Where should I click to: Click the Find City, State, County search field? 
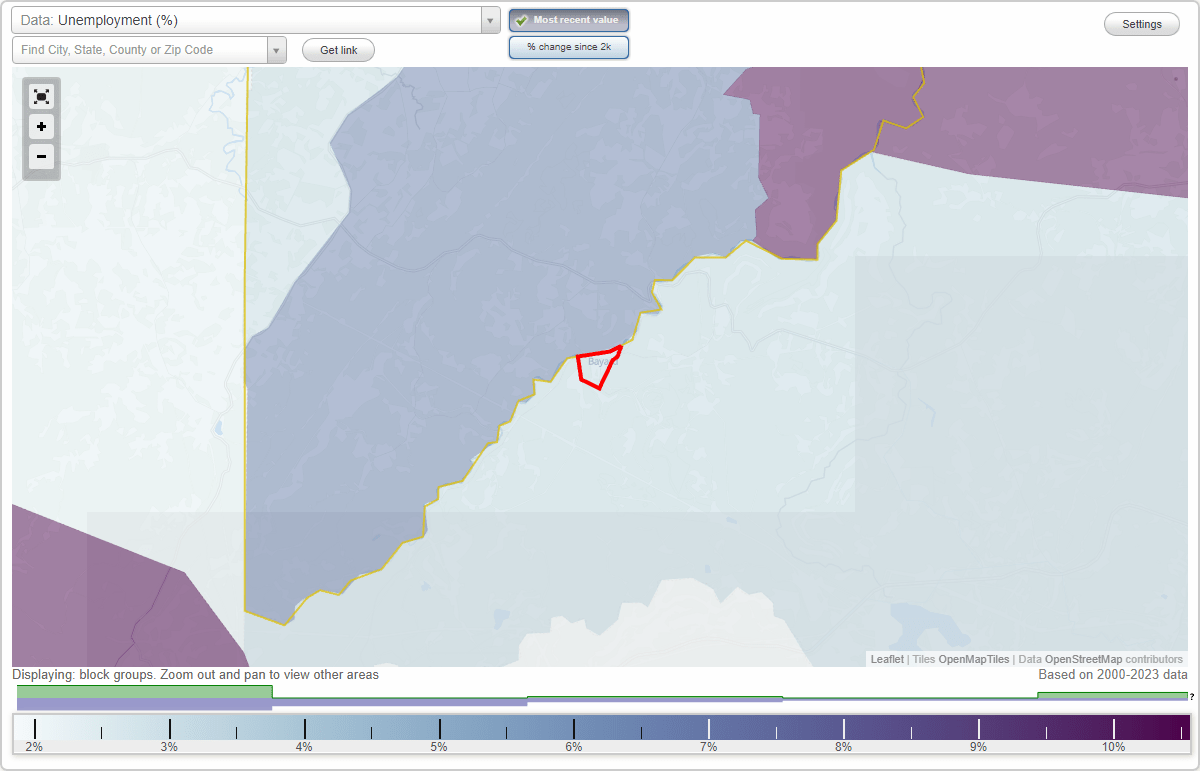tap(140, 50)
